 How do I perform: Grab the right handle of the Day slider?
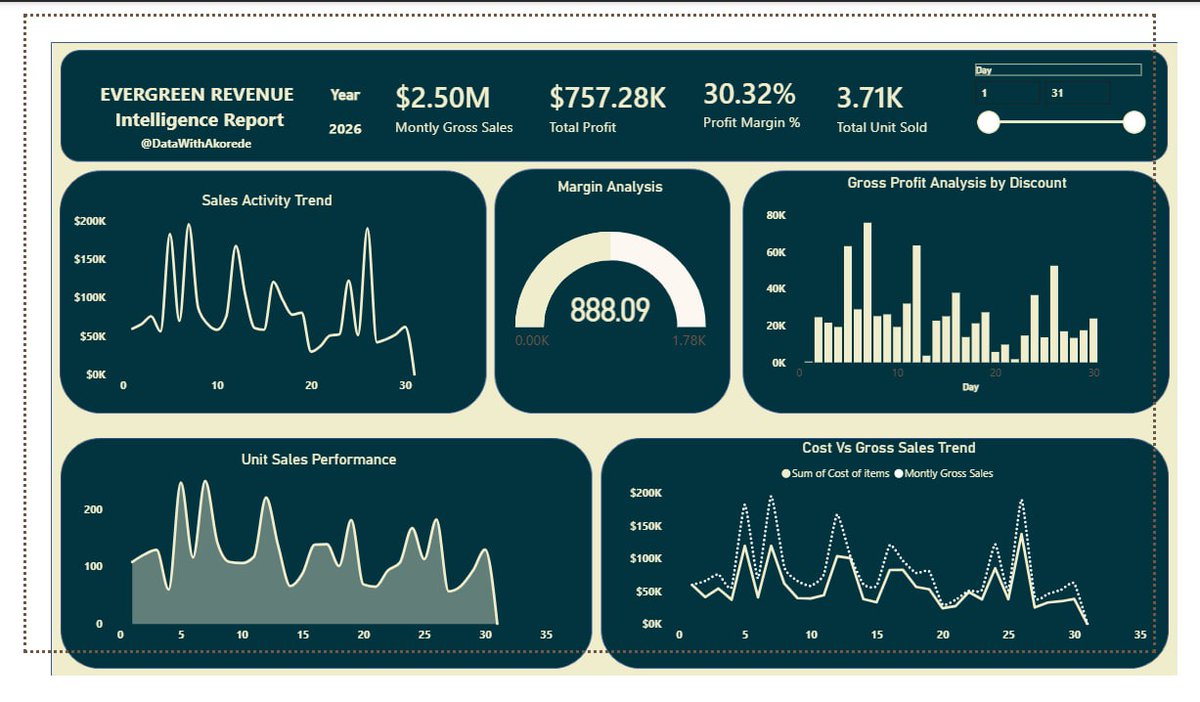click(1134, 122)
